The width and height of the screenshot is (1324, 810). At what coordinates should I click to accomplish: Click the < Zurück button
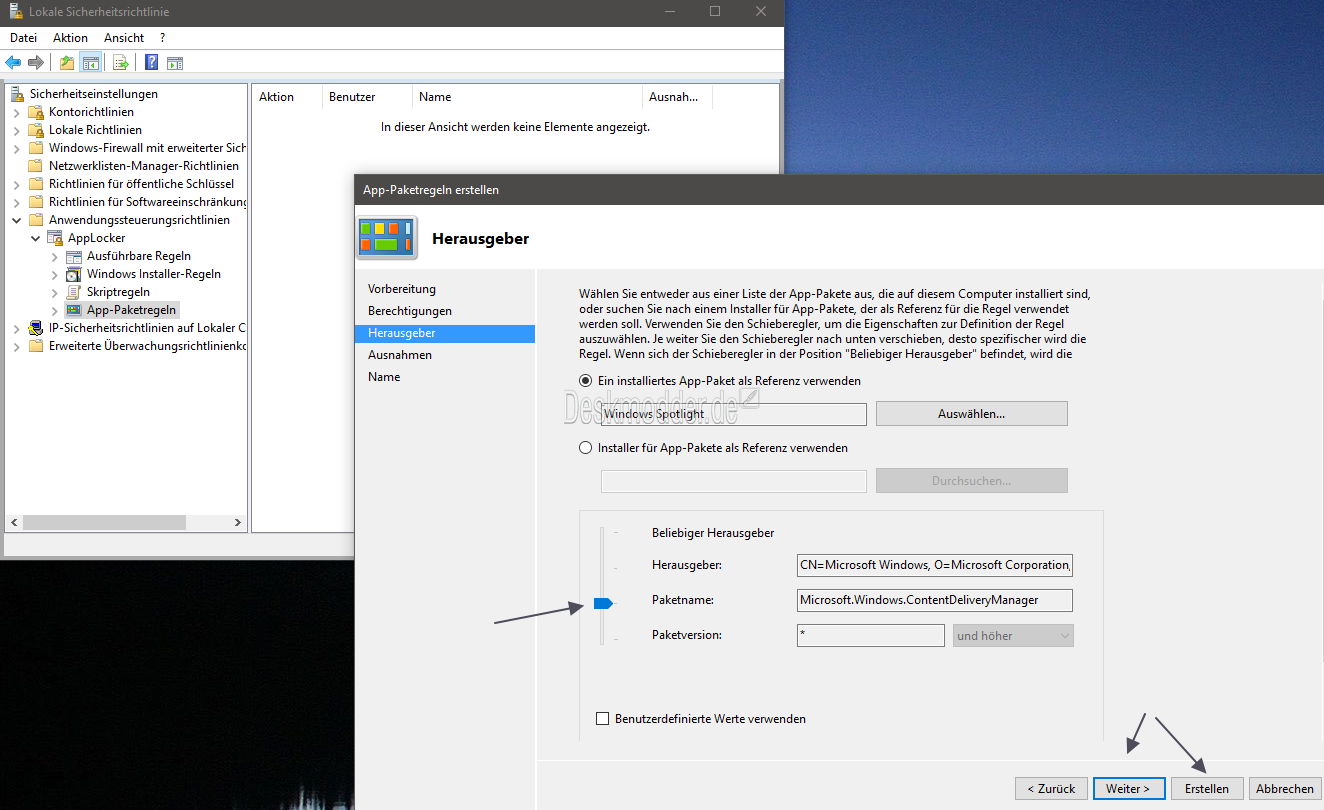(1050, 788)
